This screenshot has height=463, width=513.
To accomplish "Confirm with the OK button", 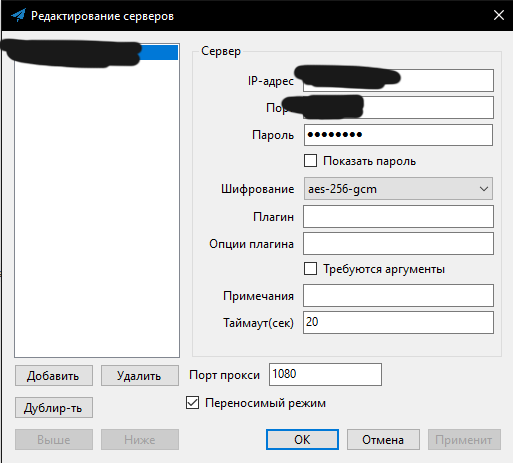I will pos(302,439).
